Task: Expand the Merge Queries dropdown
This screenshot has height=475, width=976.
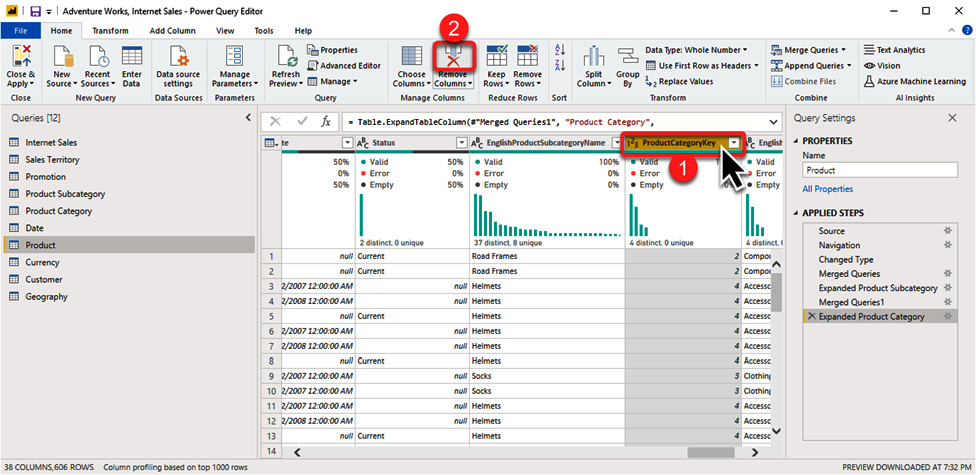Action: [x=843, y=50]
